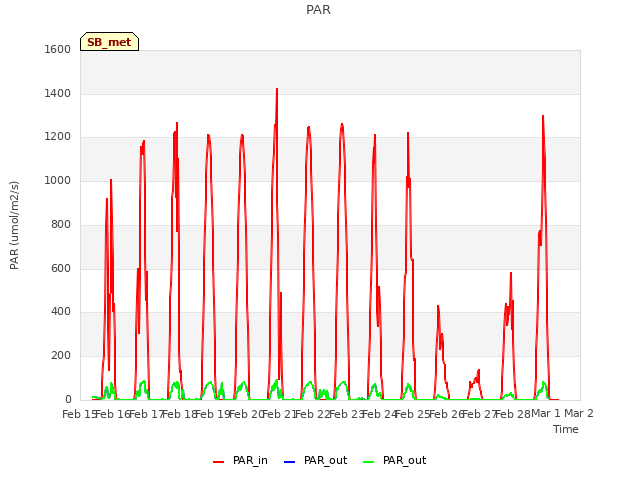Toggle the PAR_in legend entry

point(240,460)
